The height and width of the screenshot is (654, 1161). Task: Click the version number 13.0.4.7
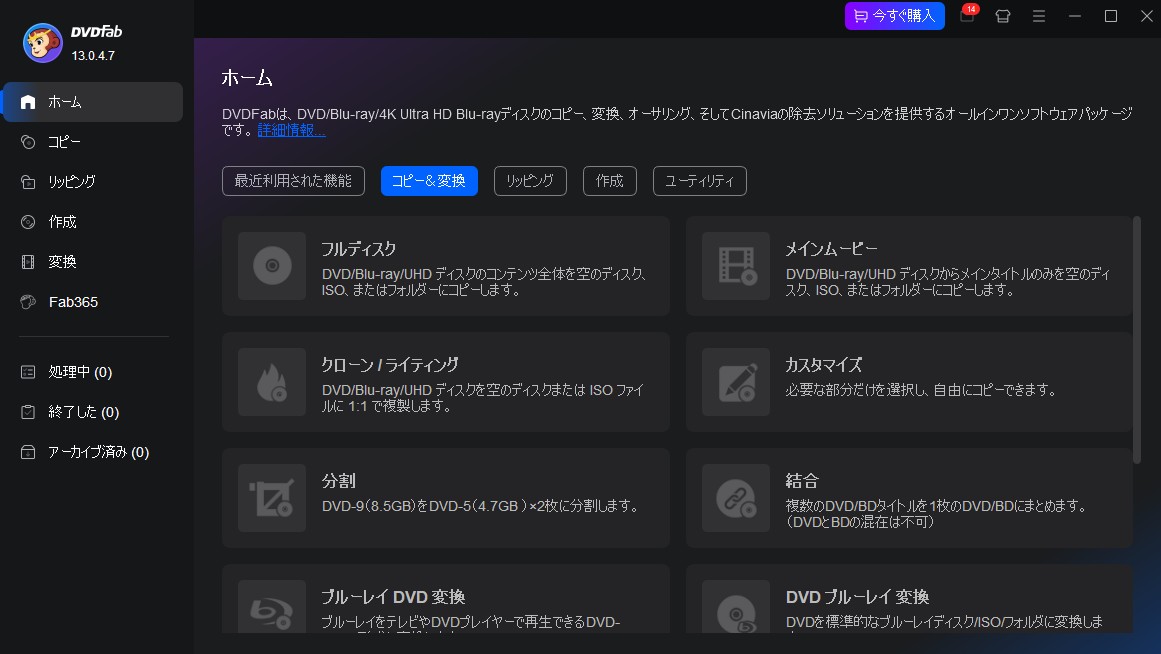tap(93, 56)
